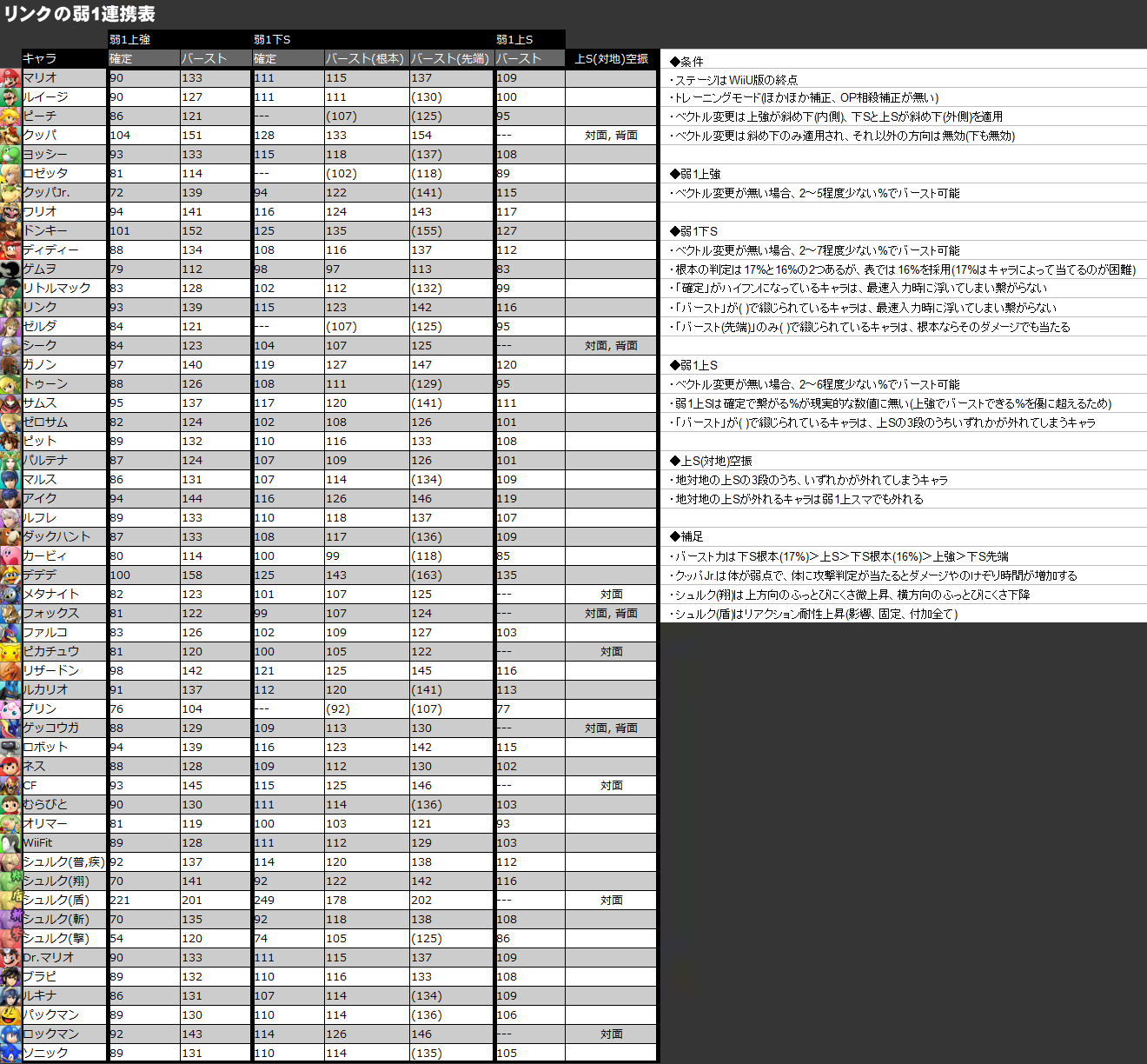Select the Pac-Man icon beside パックマン
Screen dimensions: 1147x1064
[10, 1014]
